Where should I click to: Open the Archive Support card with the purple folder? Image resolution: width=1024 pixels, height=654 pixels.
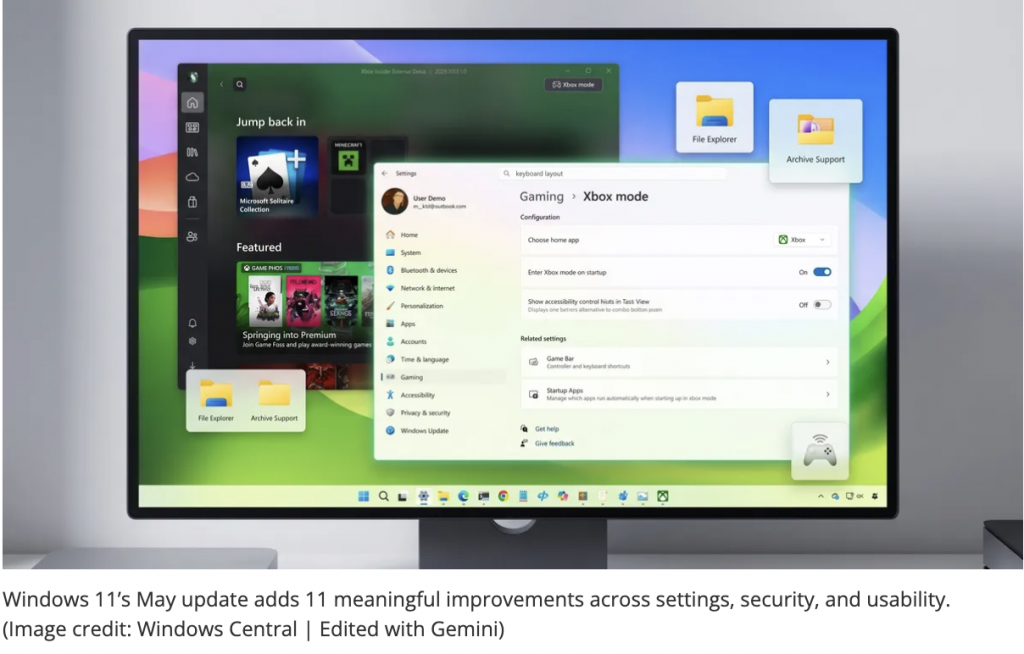(816, 140)
